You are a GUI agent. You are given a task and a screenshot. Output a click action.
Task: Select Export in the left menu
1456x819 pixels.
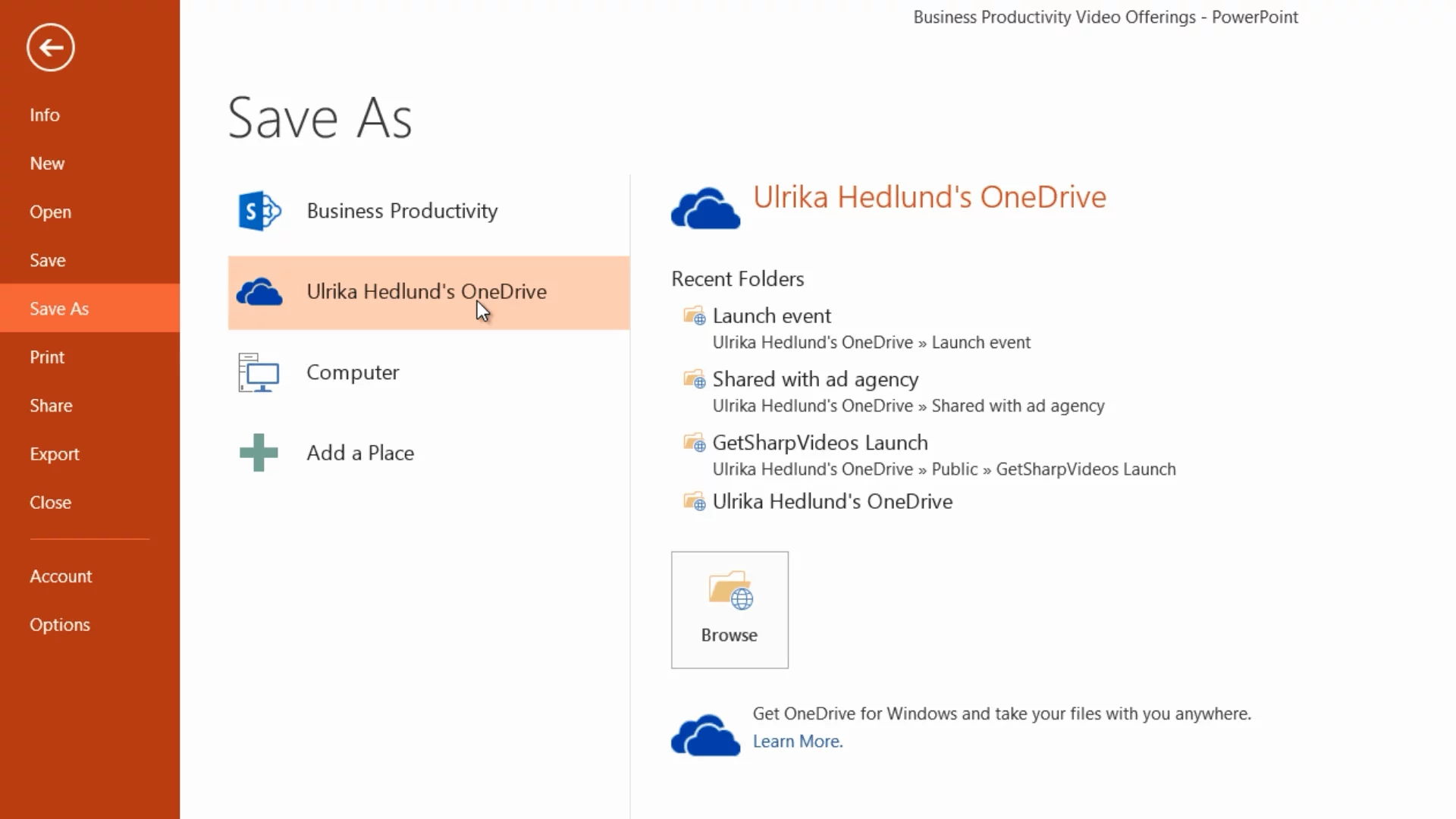point(55,454)
